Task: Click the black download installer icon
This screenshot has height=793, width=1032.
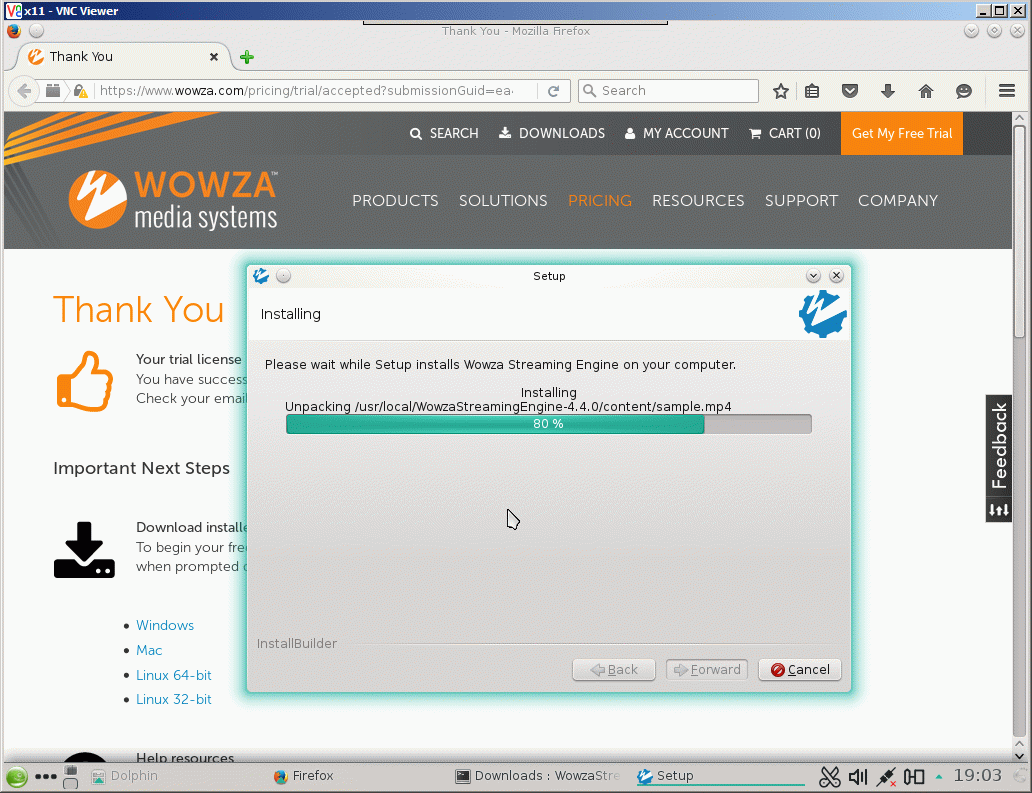Action: click(x=84, y=550)
